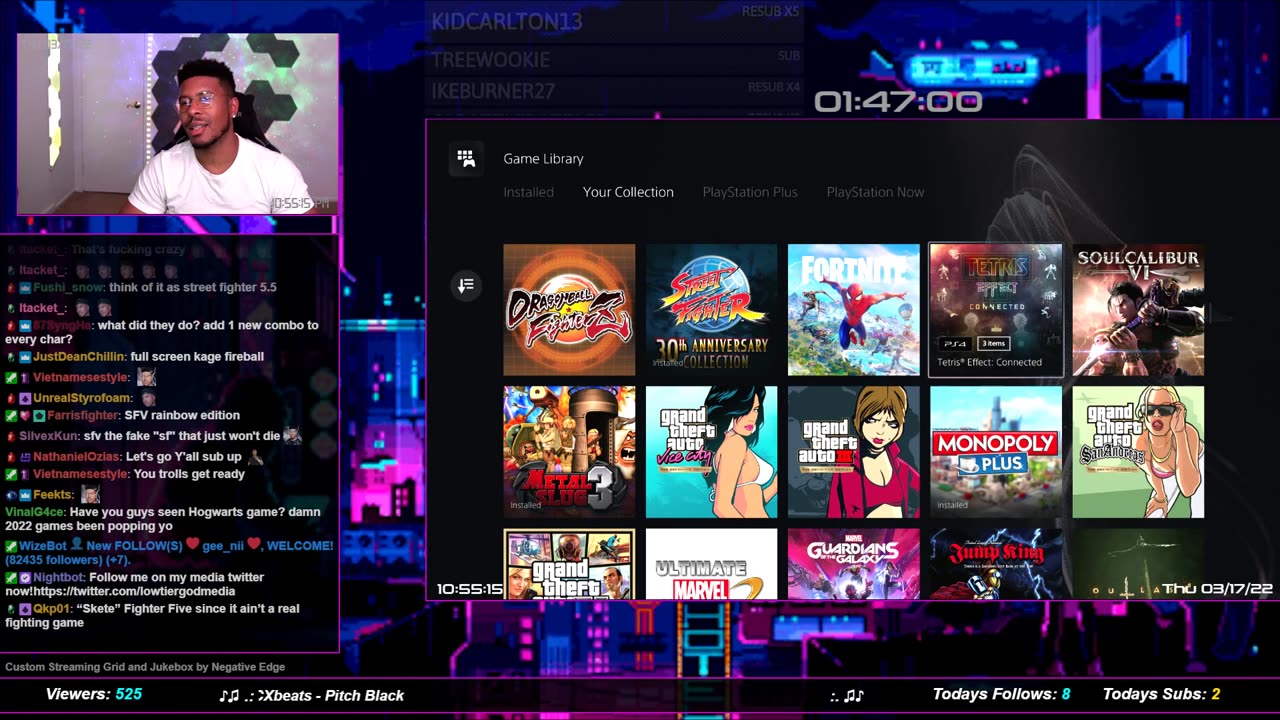This screenshot has width=1280, height=720.
Task: Click Todays Subs: 2 counter
Action: click(1161, 694)
